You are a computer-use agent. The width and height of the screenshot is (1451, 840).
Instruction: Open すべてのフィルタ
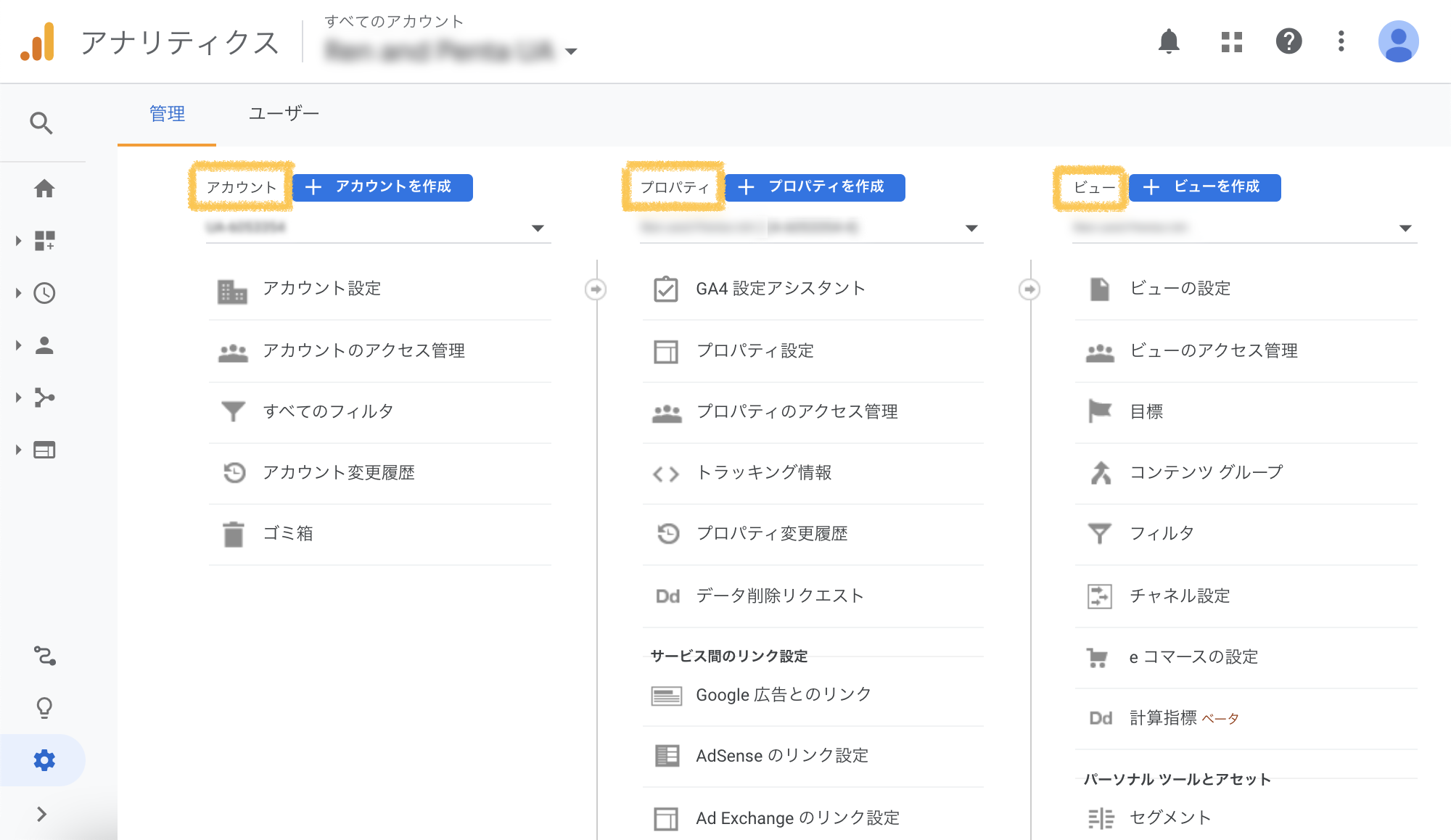[379, 412]
